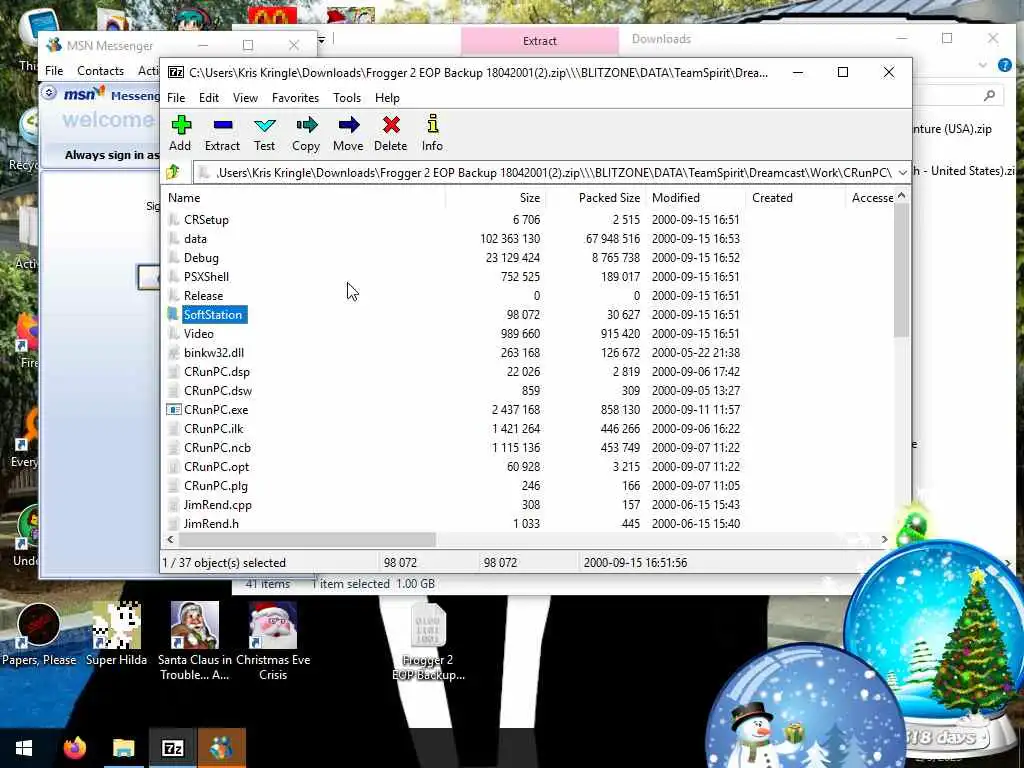1024x768 pixels.
Task: Open Christmas Eve Crisis desktop shortcut
Action: [x=273, y=642]
